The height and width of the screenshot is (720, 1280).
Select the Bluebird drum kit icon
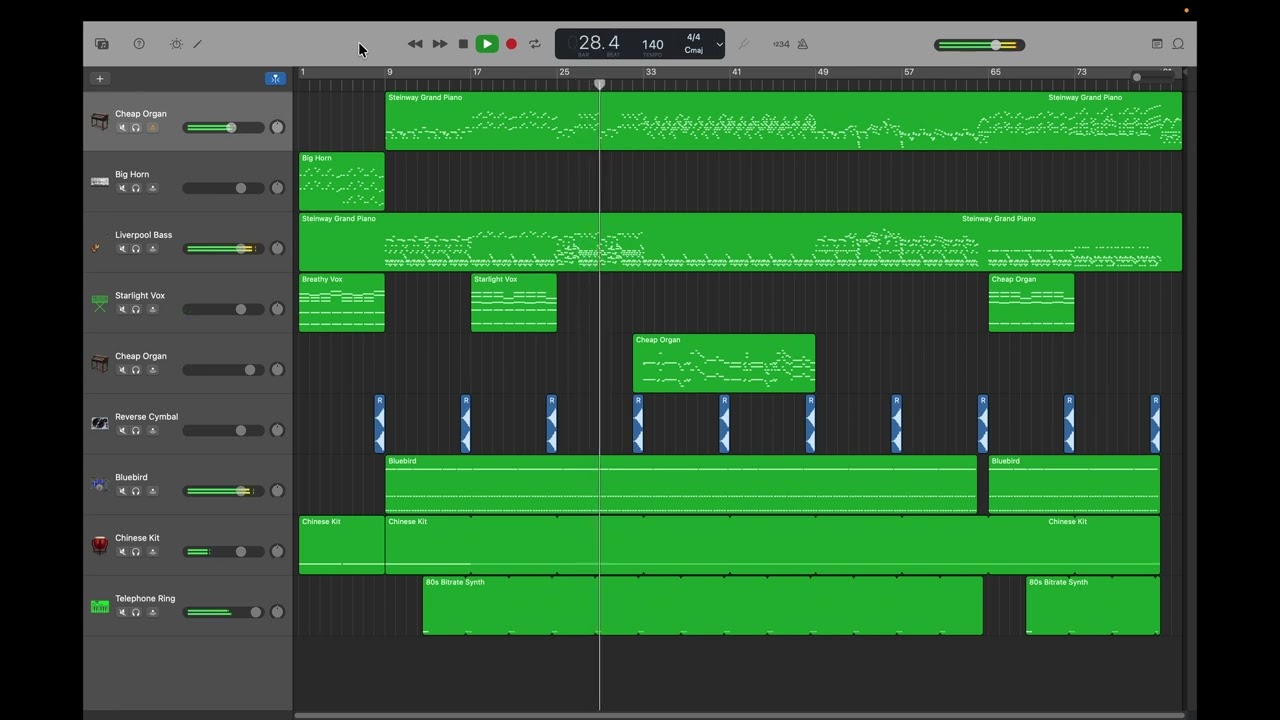[100, 485]
